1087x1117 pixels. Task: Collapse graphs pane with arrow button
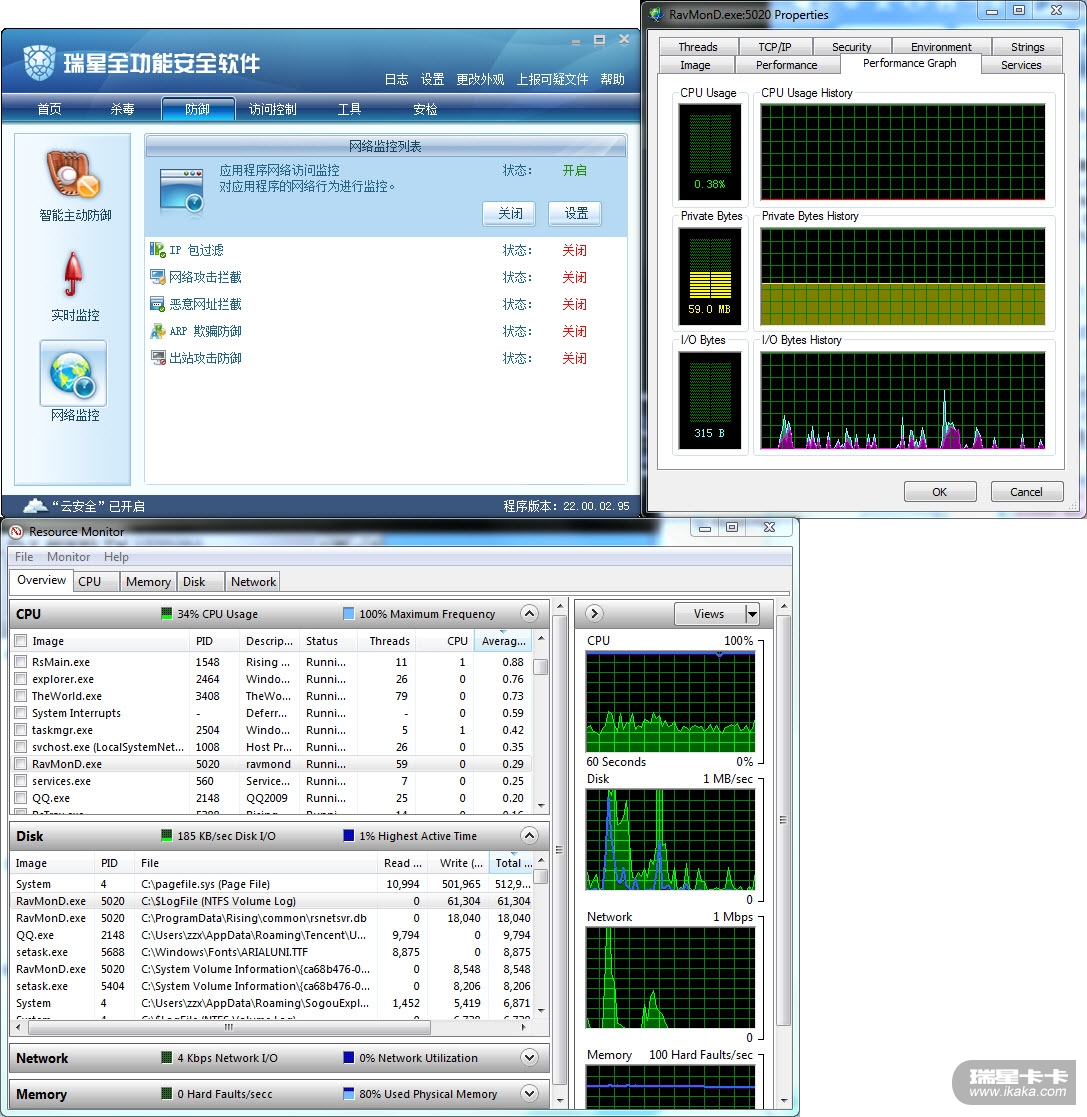pyautogui.click(x=594, y=613)
